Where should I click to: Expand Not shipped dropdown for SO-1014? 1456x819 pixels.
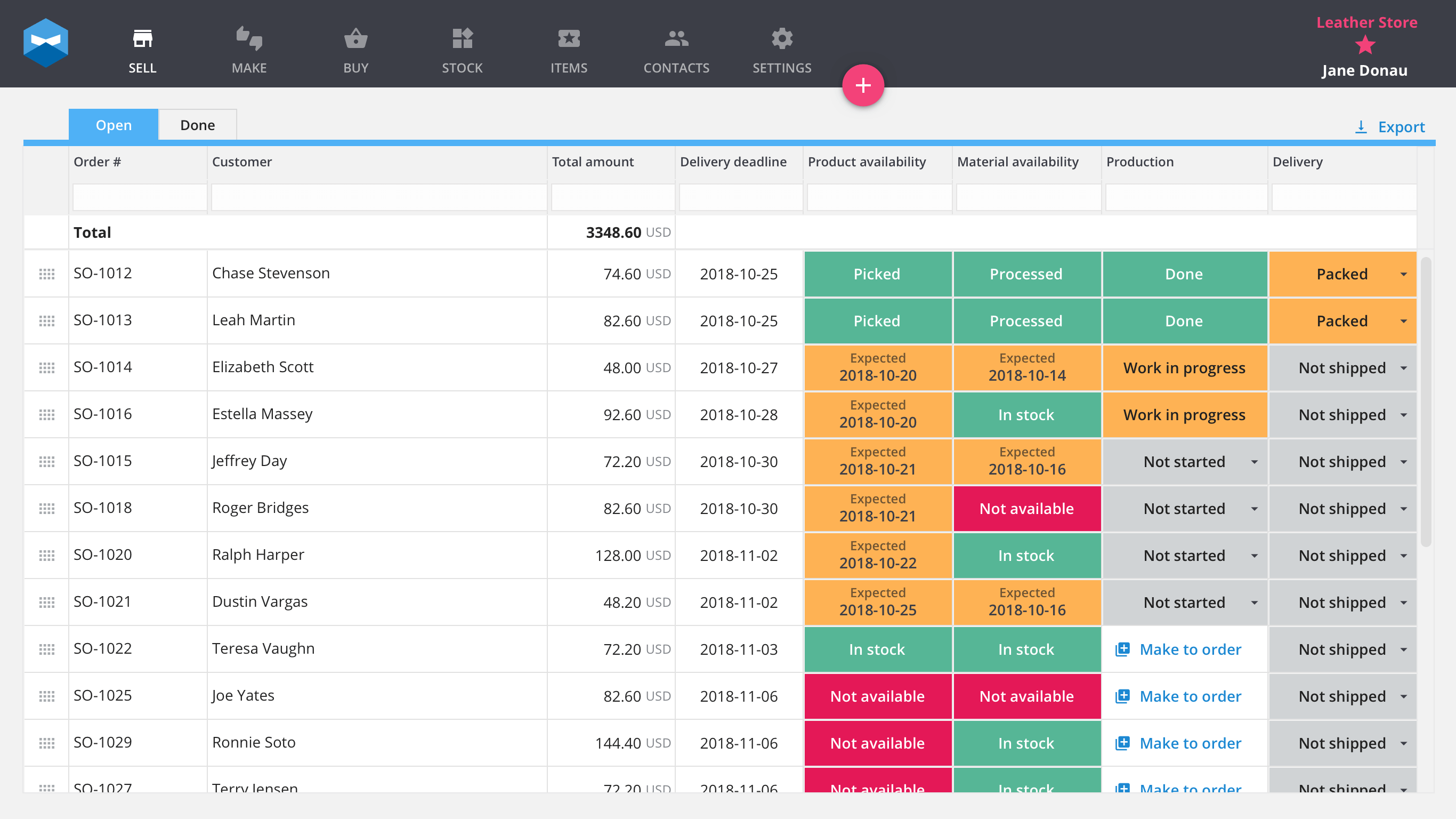tap(1403, 368)
